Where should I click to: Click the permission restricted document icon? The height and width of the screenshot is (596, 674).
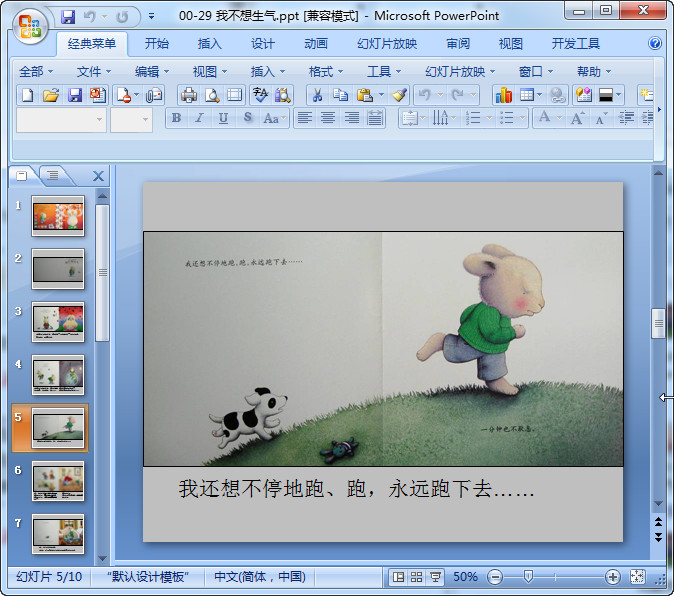(124, 95)
